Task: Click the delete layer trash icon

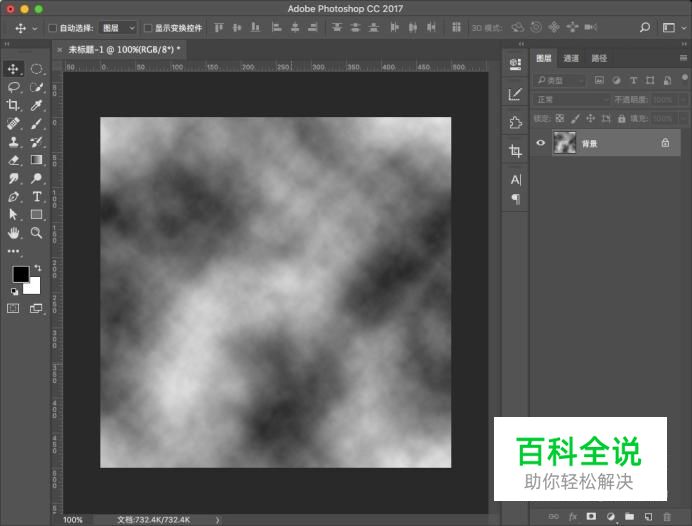Action: tap(667, 516)
